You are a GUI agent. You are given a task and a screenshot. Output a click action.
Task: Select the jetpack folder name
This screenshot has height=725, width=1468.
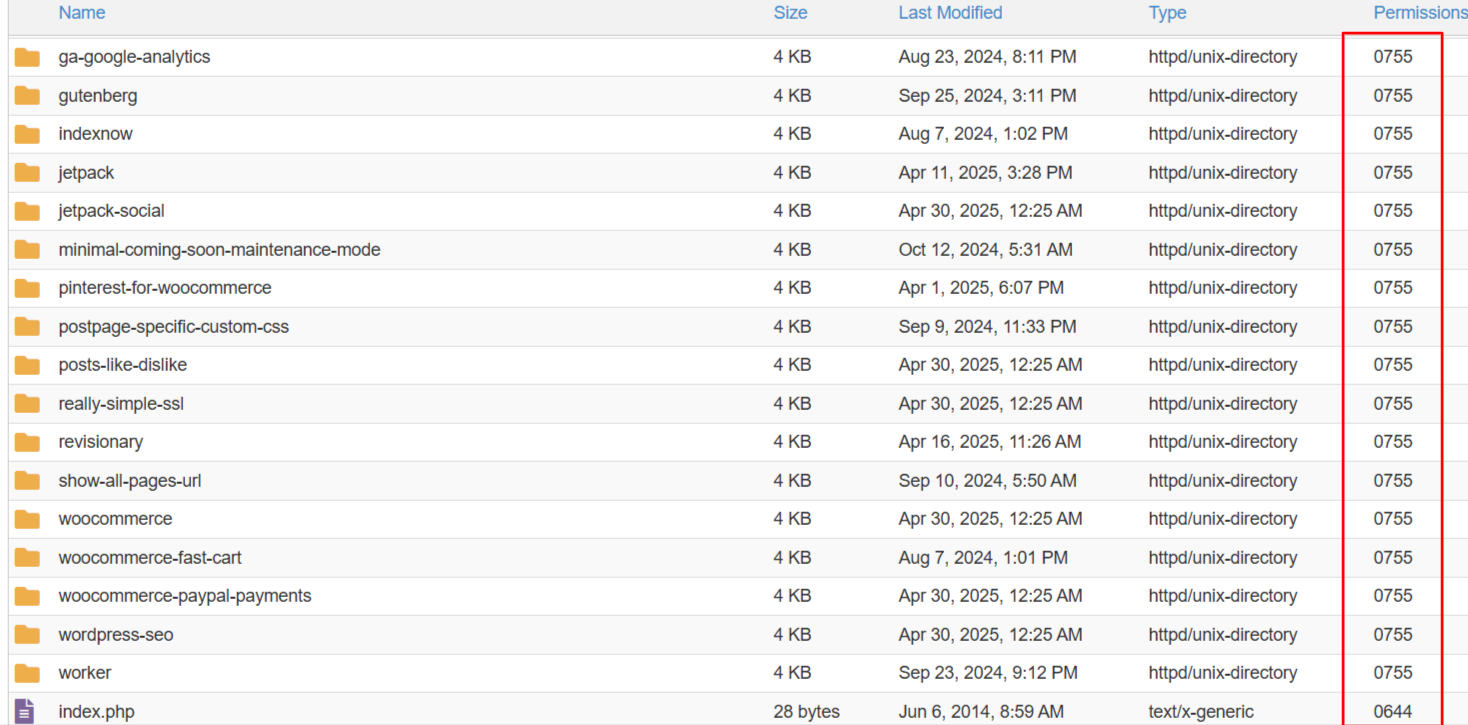[86, 173]
